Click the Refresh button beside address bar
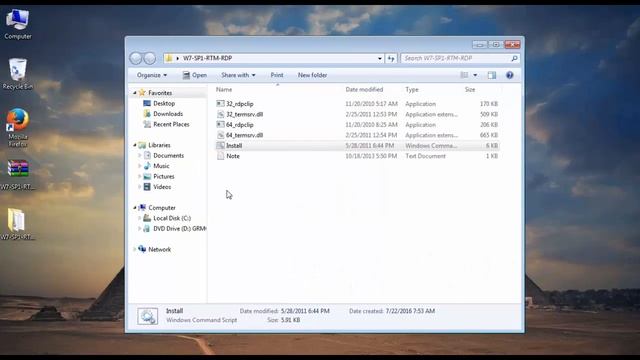The width and height of the screenshot is (640, 360). tap(391, 58)
